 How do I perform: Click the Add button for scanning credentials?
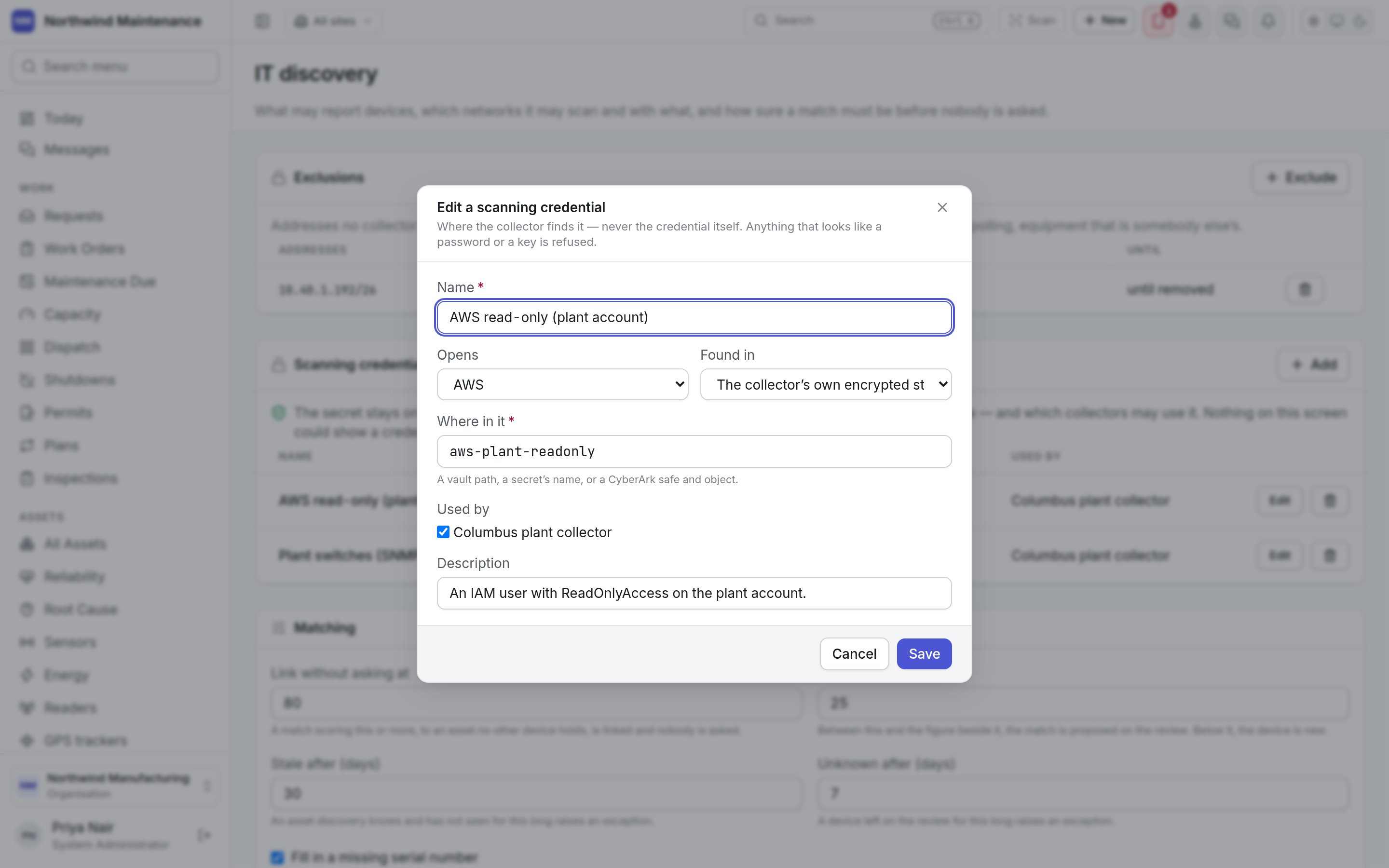[1313, 365]
